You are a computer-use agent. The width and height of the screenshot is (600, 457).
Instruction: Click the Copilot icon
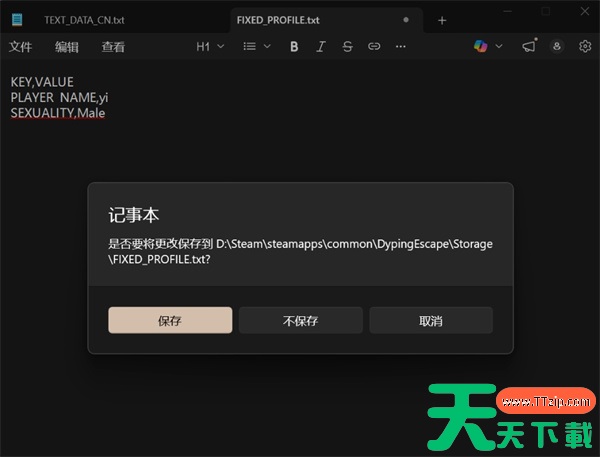(x=481, y=46)
